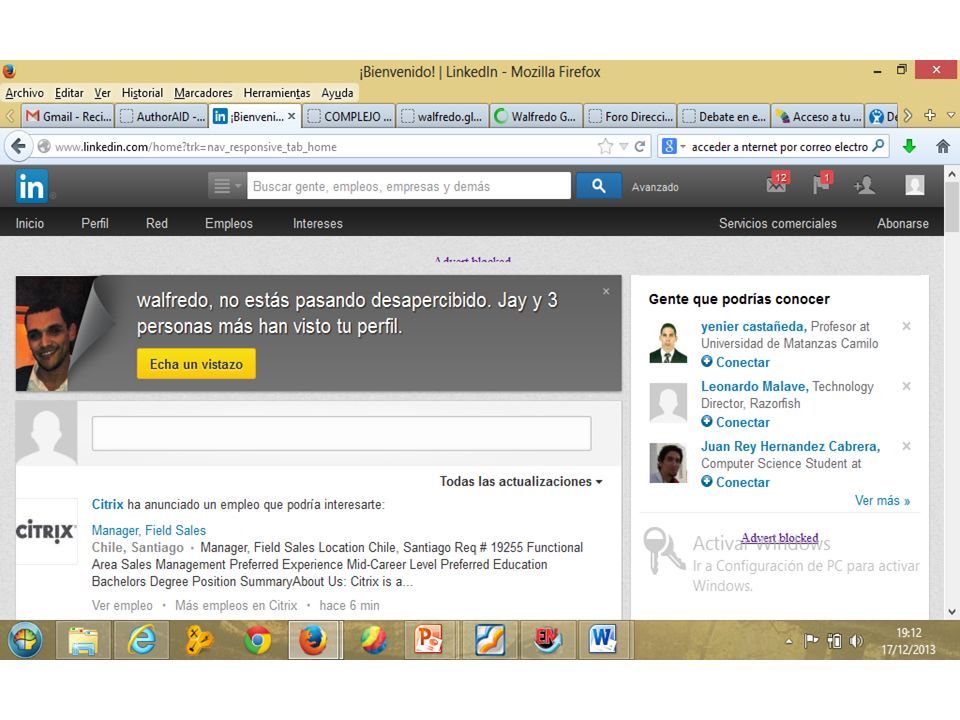Viewport: 960px width, 720px height.
Task: Open File Explorer from taskbar
Action: tap(83, 640)
